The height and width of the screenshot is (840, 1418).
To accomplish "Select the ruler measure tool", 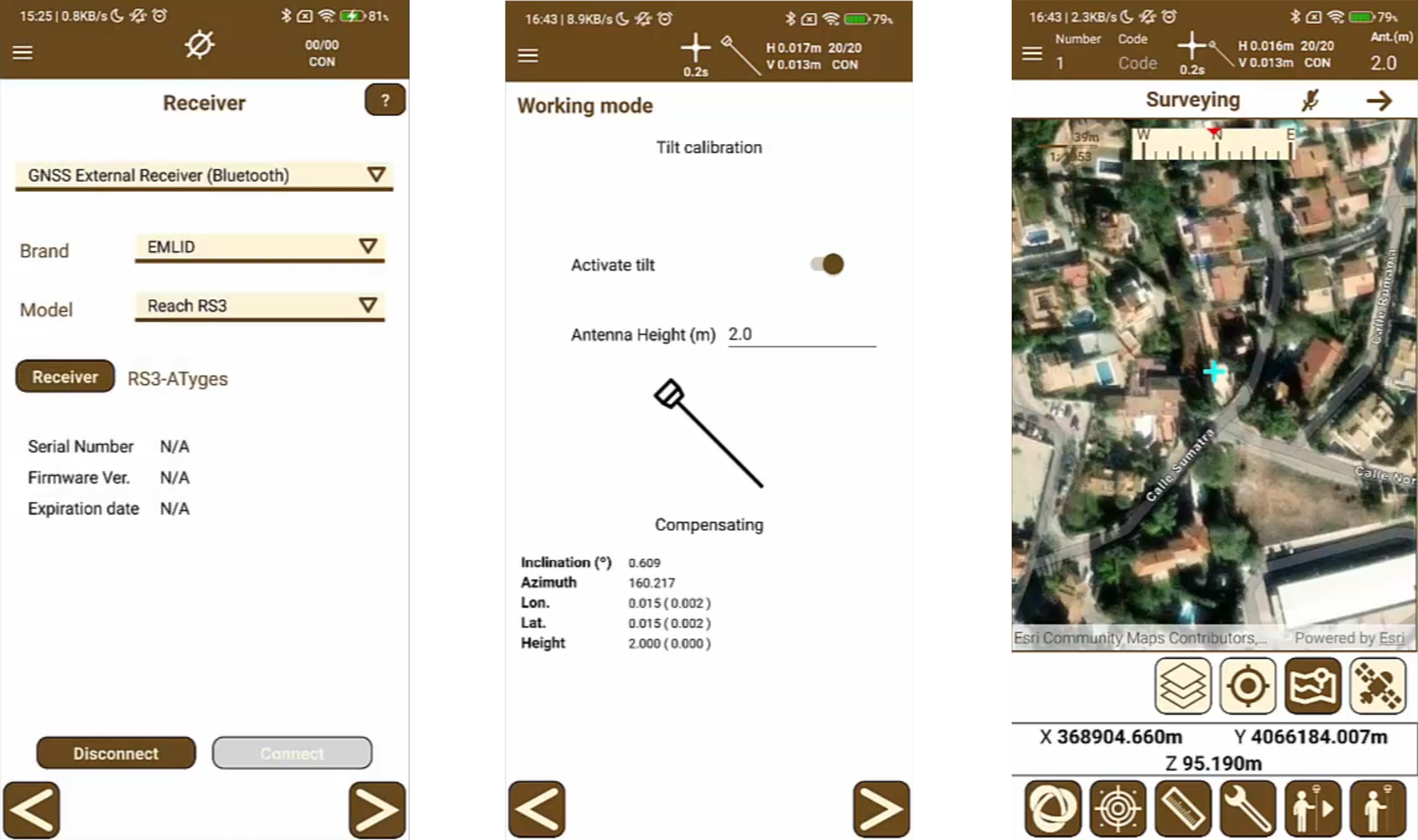I will coord(1183,809).
